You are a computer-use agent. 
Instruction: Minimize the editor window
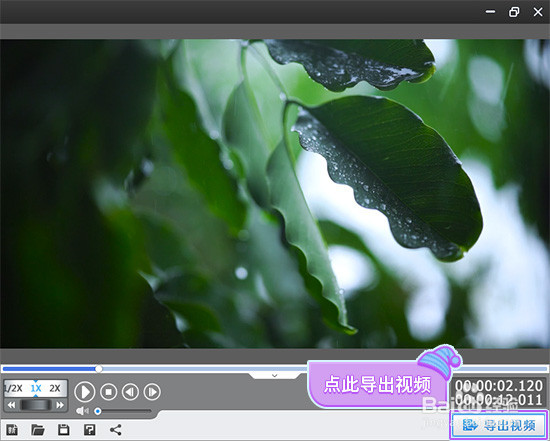pyautogui.click(x=490, y=12)
